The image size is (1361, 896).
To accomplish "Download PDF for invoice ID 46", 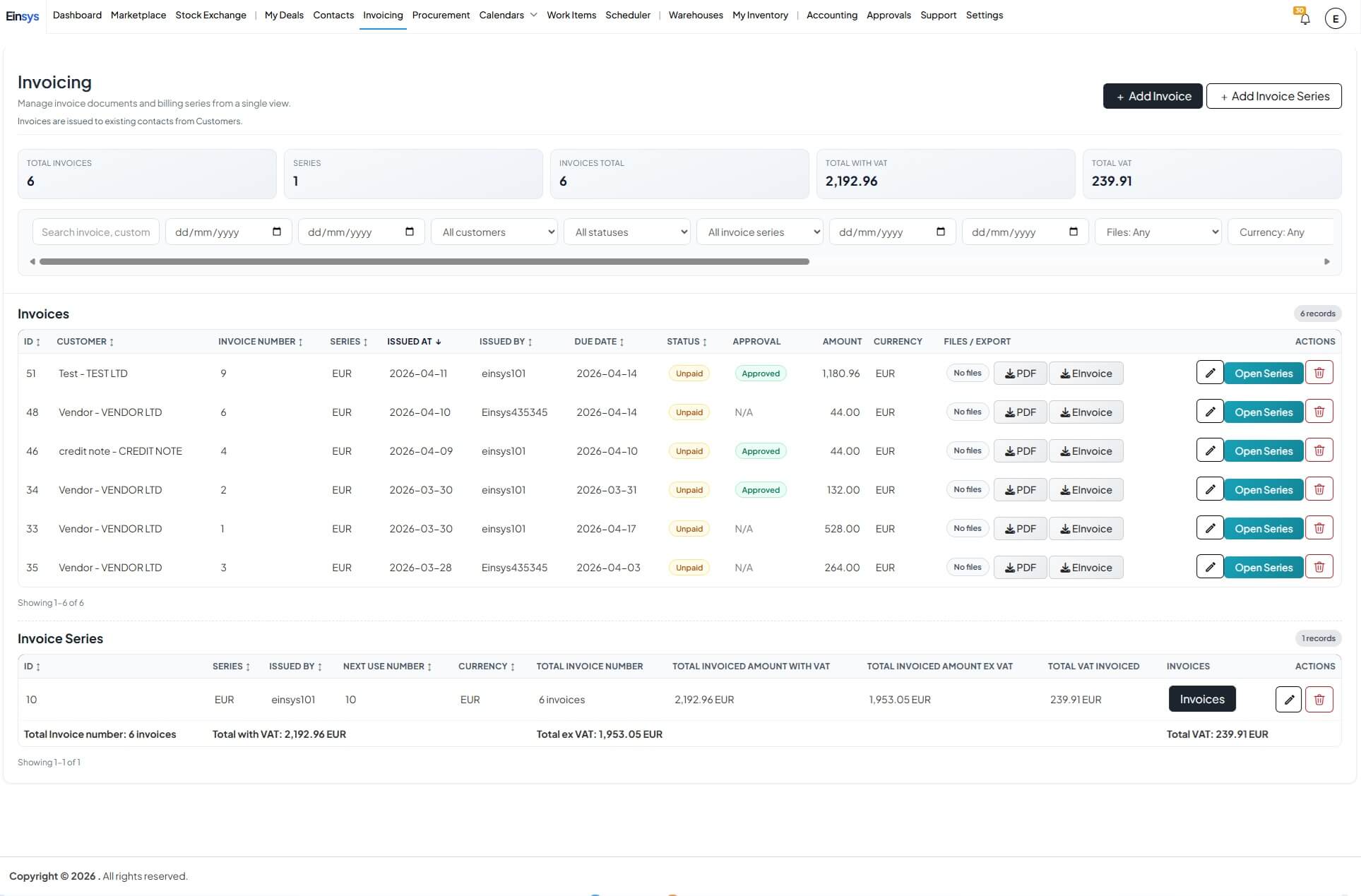I will point(1020,451).
